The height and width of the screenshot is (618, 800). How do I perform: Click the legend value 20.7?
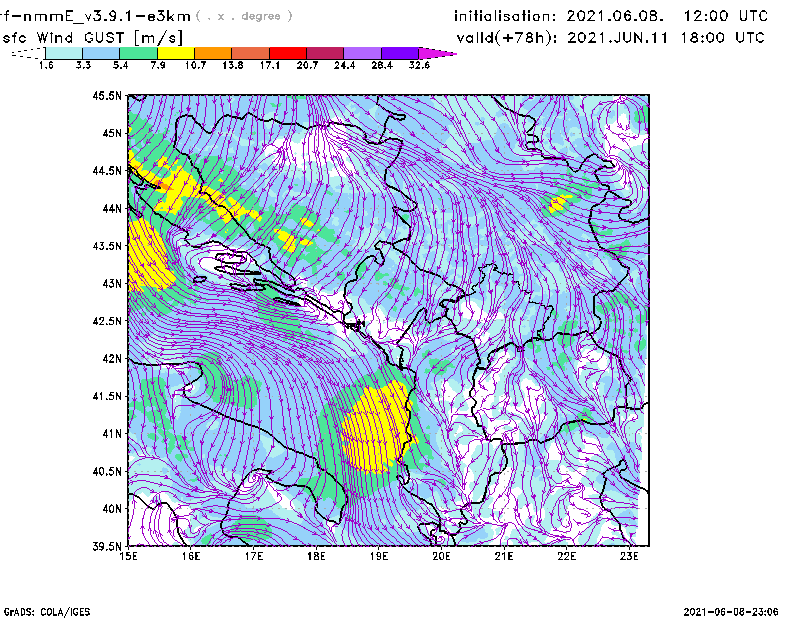307,65
